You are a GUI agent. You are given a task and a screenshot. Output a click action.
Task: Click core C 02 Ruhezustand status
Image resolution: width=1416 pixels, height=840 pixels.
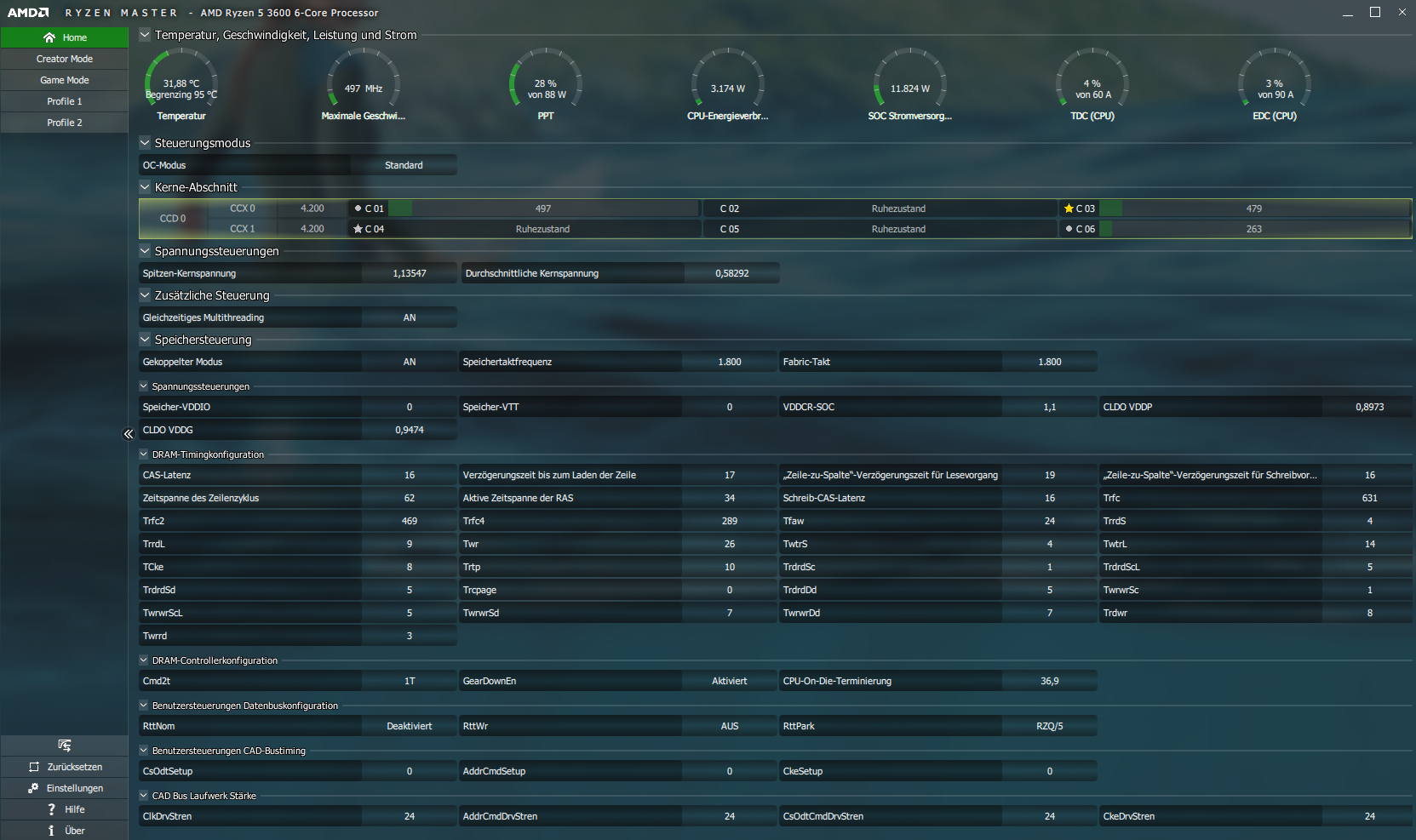coord(898,209)
